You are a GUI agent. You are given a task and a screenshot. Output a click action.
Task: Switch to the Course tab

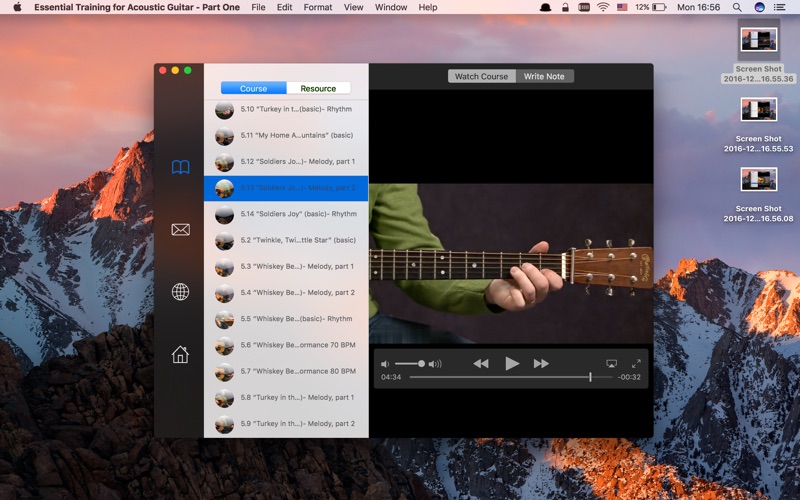pos(254,88)
